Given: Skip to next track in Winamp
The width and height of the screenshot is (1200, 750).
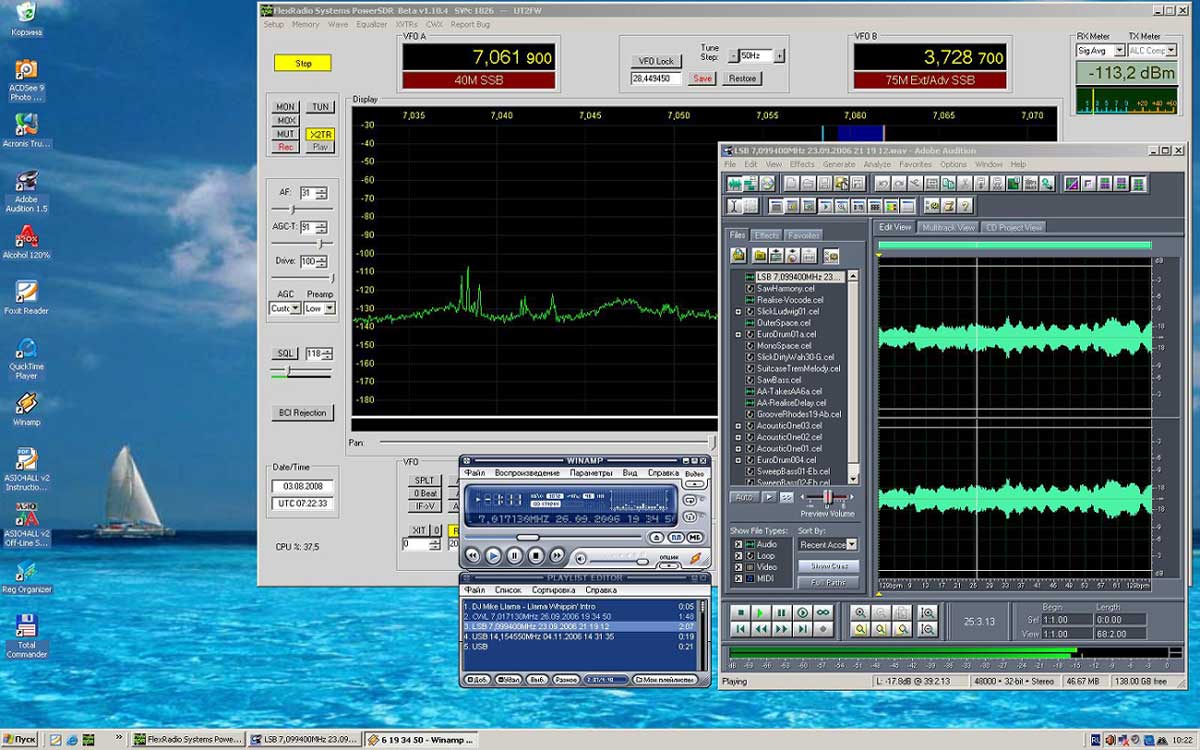Looking at the screenshot, I should click(557, 555).
